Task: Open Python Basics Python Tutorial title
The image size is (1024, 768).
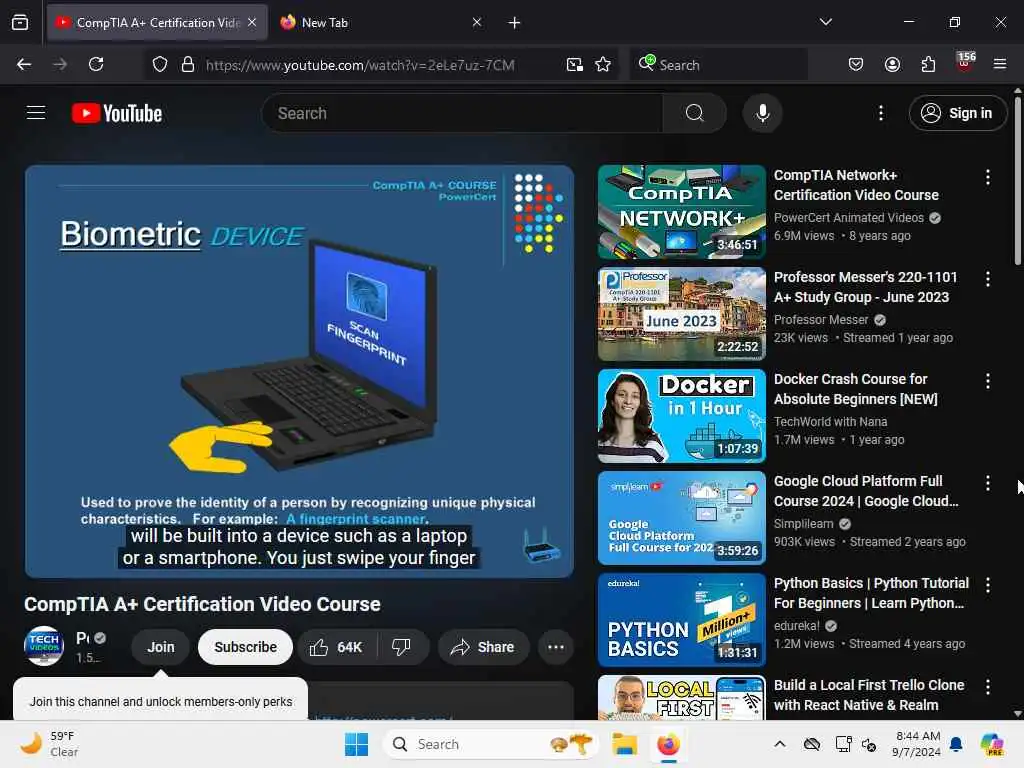Action: (x=871, y=592)
